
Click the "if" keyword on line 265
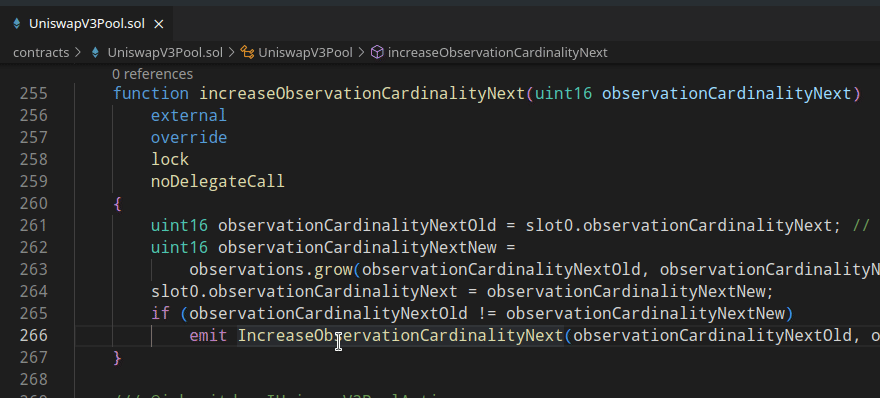(x=161, y=313)
